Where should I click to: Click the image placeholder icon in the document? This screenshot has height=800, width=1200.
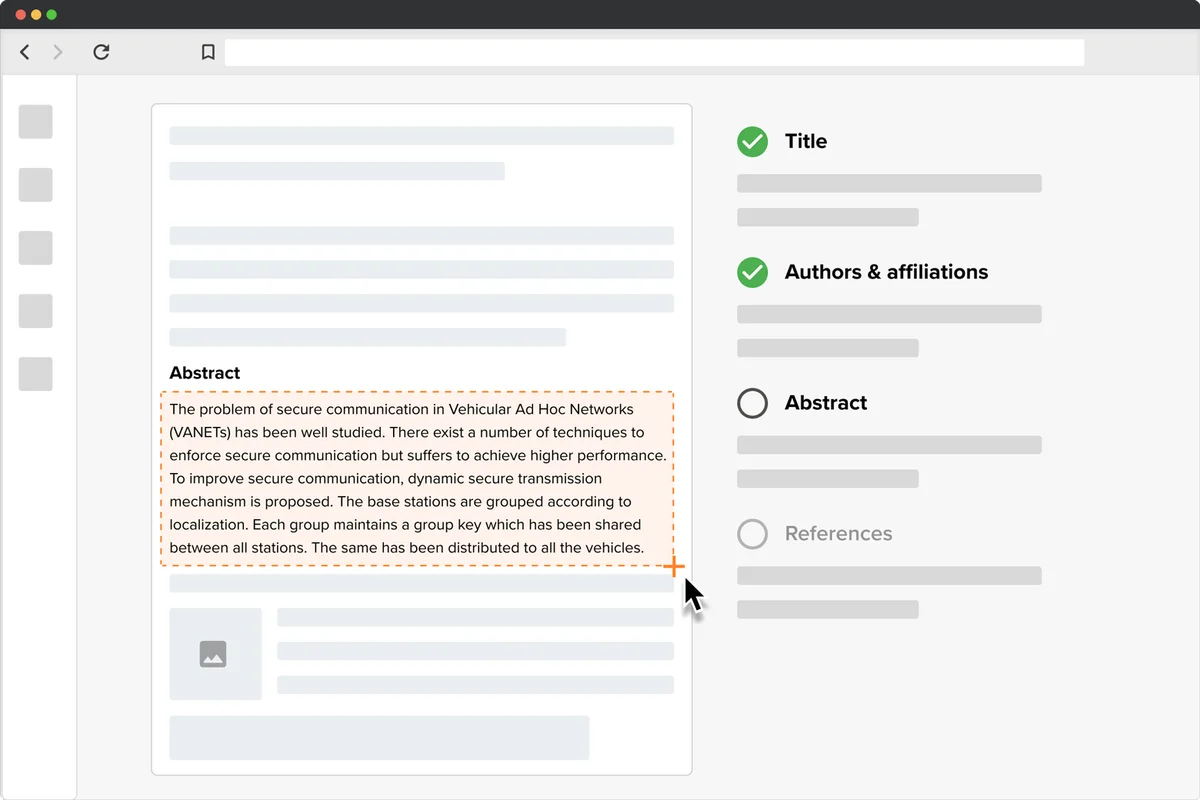point(216,653)
